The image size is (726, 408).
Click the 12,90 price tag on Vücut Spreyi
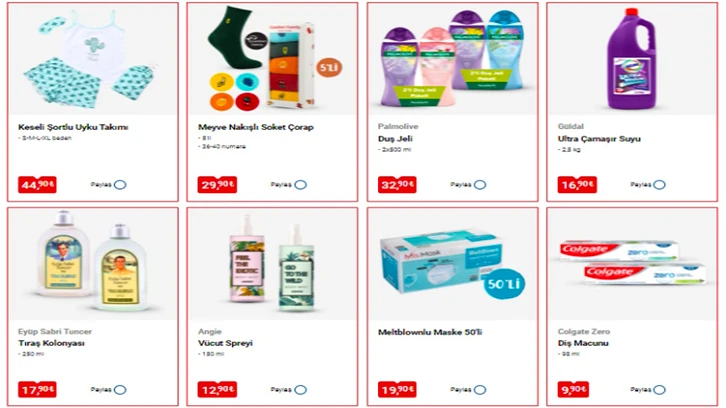[x=217, y=390]
